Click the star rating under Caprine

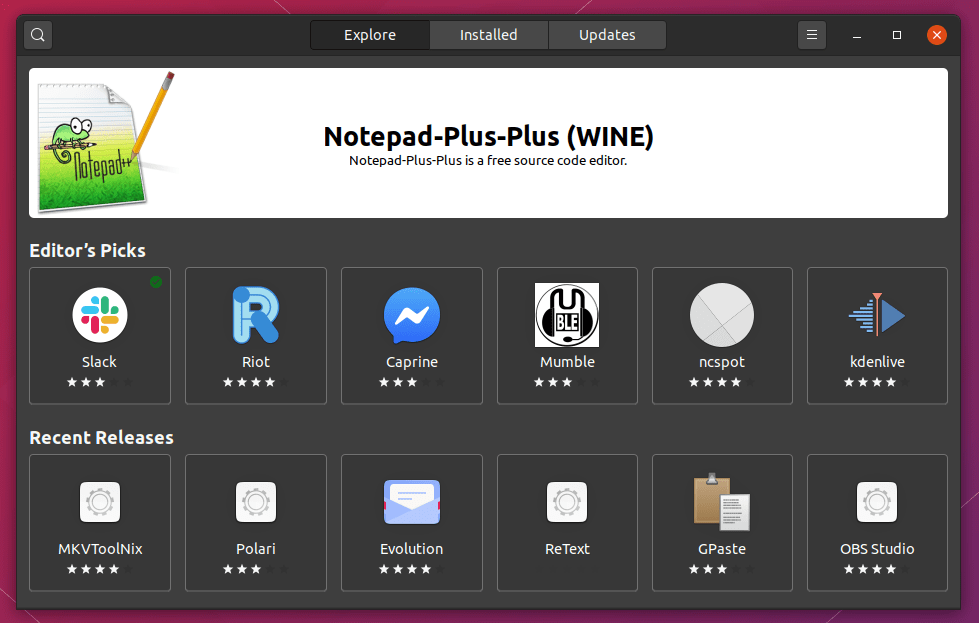(x=411, y=382)
